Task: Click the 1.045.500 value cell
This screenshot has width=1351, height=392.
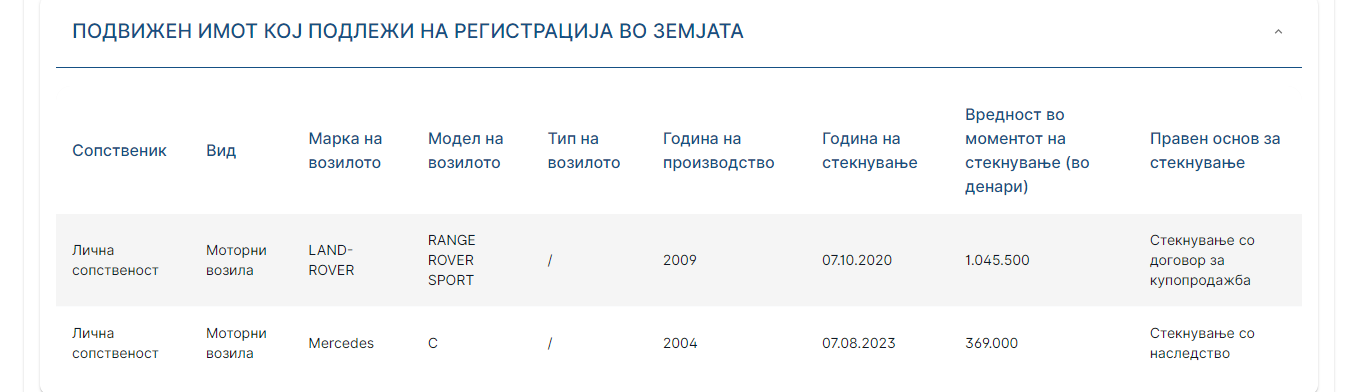Action: click(x=997, y=260)
